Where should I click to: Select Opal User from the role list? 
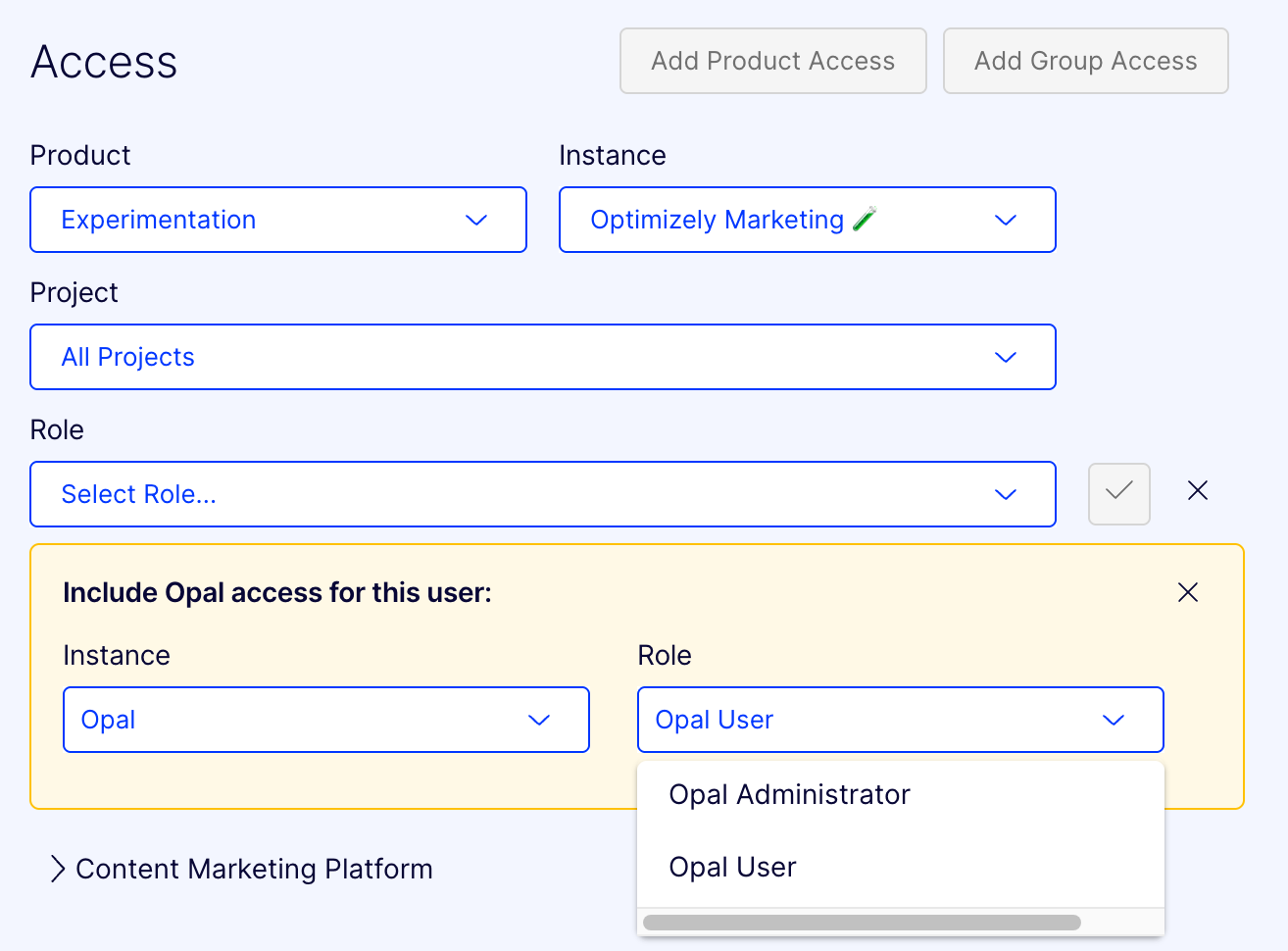731,867
